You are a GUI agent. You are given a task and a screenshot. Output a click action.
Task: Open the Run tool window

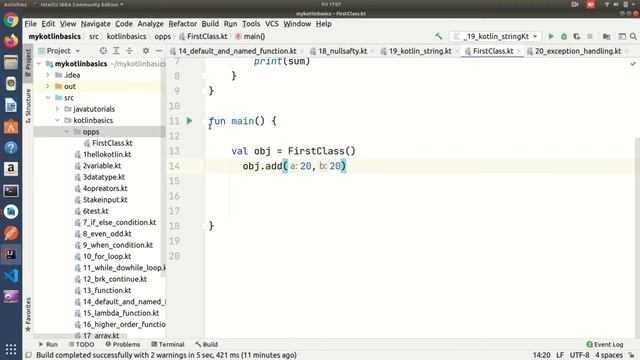coord(48,344)
